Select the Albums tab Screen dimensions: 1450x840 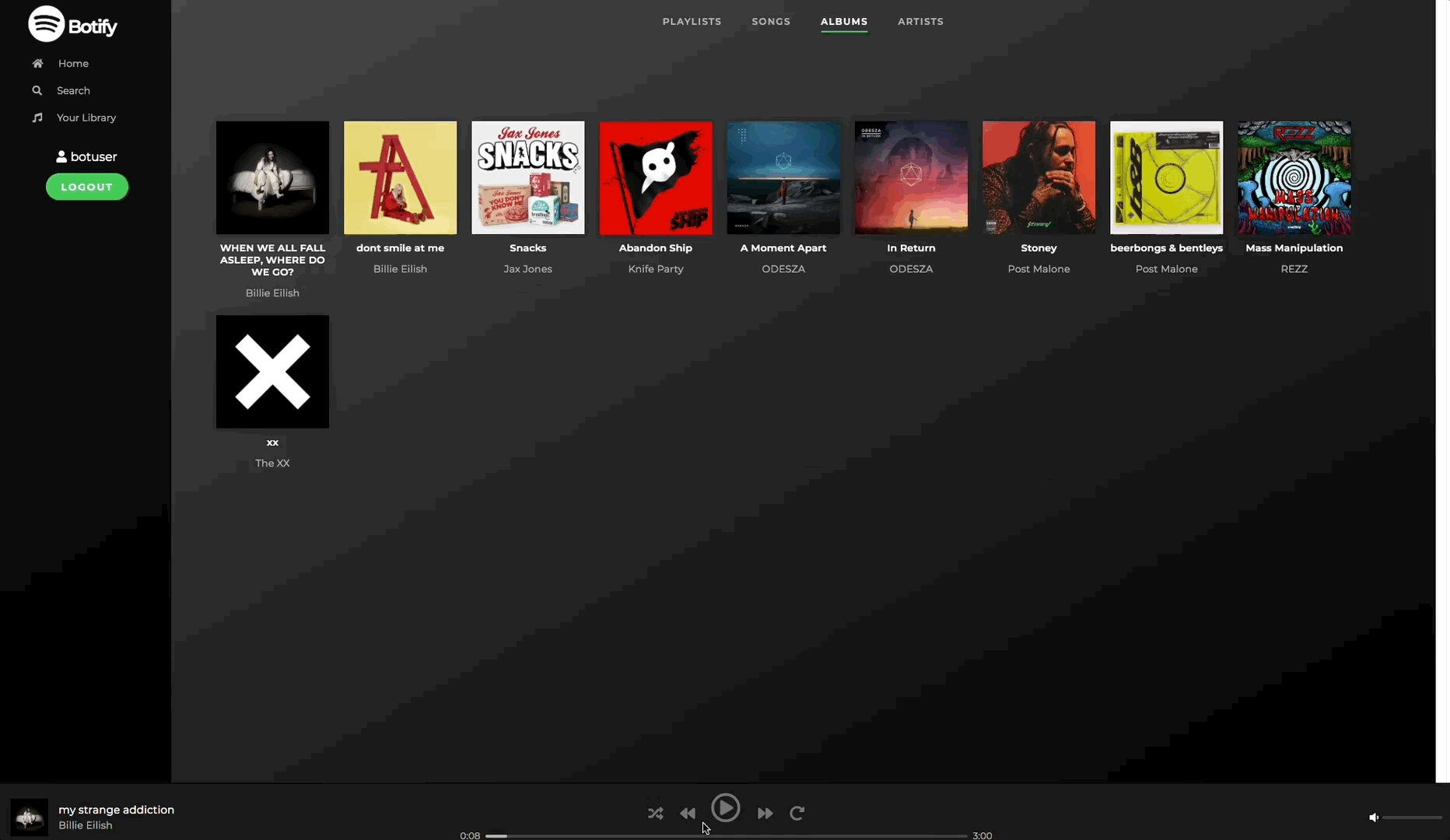(844, 22)
